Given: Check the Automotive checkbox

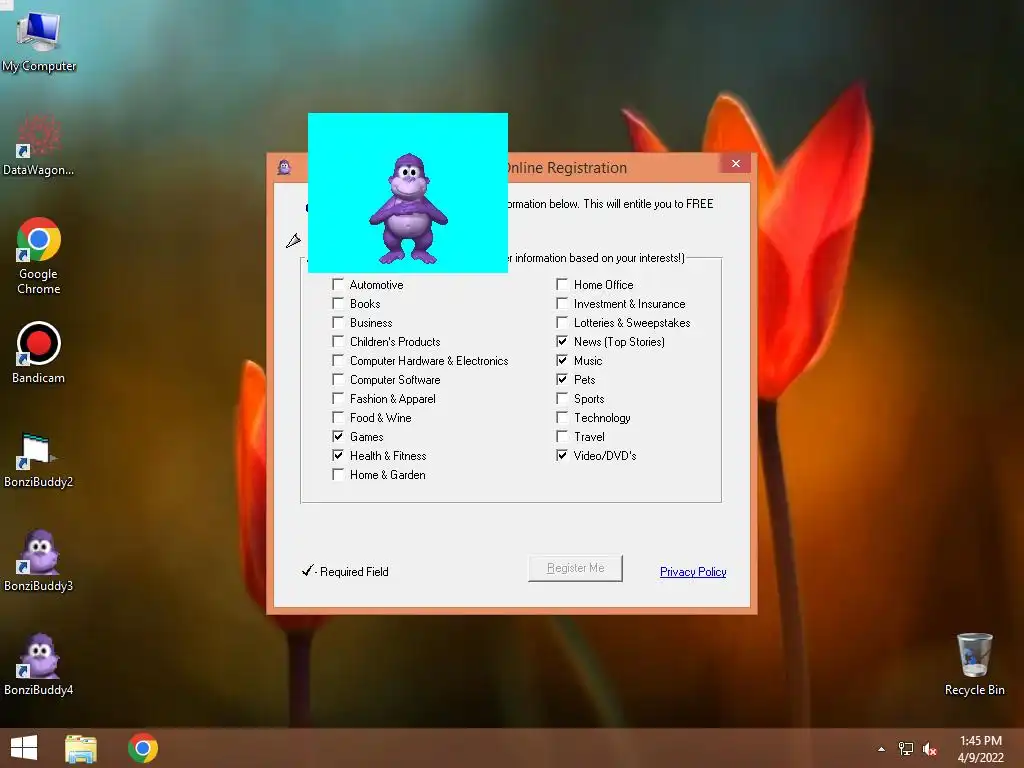Looking at the screenshot, I should click(338, 284).
